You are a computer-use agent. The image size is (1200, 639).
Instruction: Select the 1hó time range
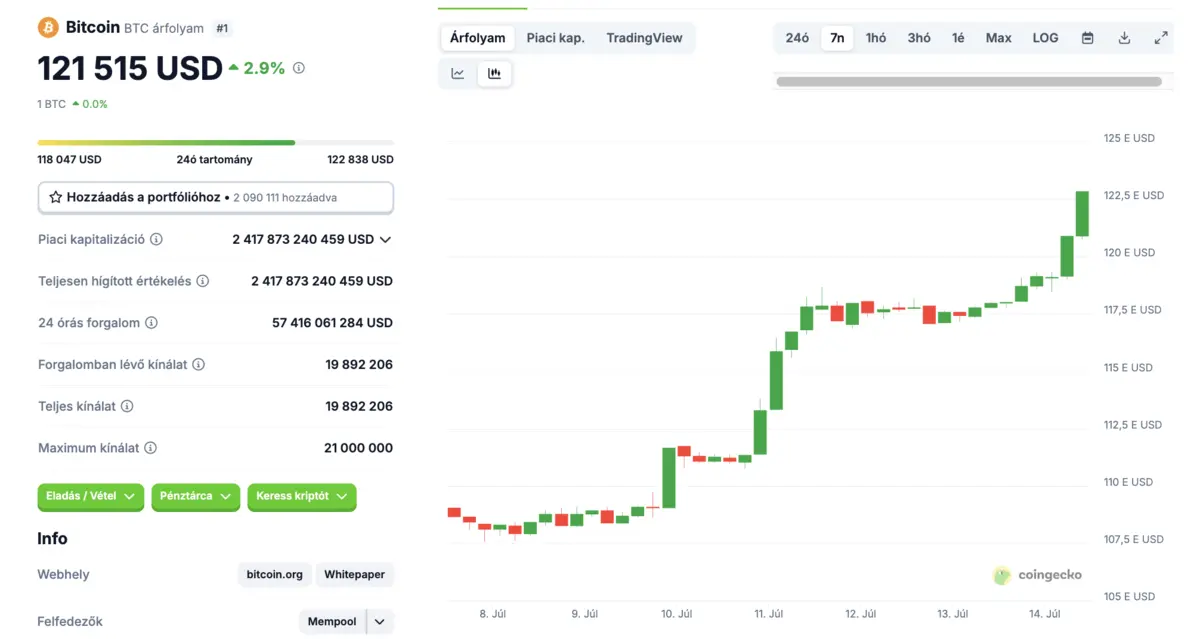(876, 38)
